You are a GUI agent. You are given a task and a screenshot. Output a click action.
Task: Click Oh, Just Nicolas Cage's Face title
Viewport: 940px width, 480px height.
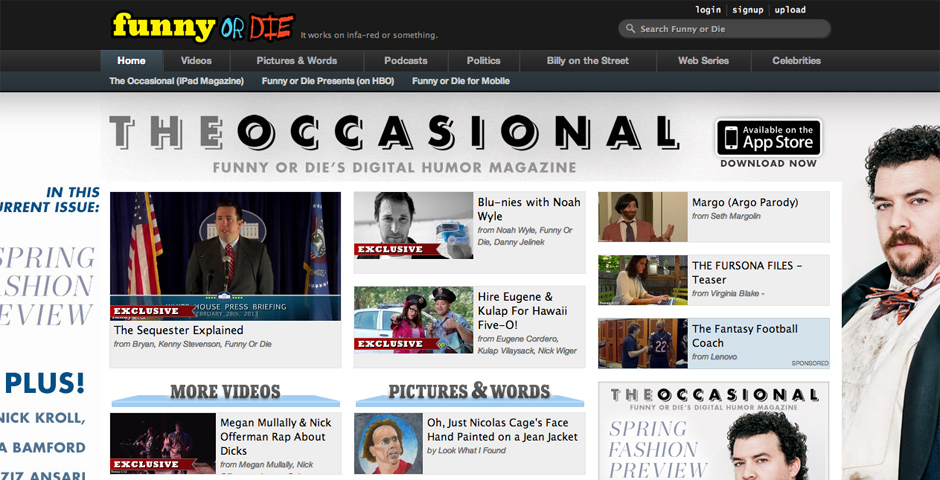[502, 430]
